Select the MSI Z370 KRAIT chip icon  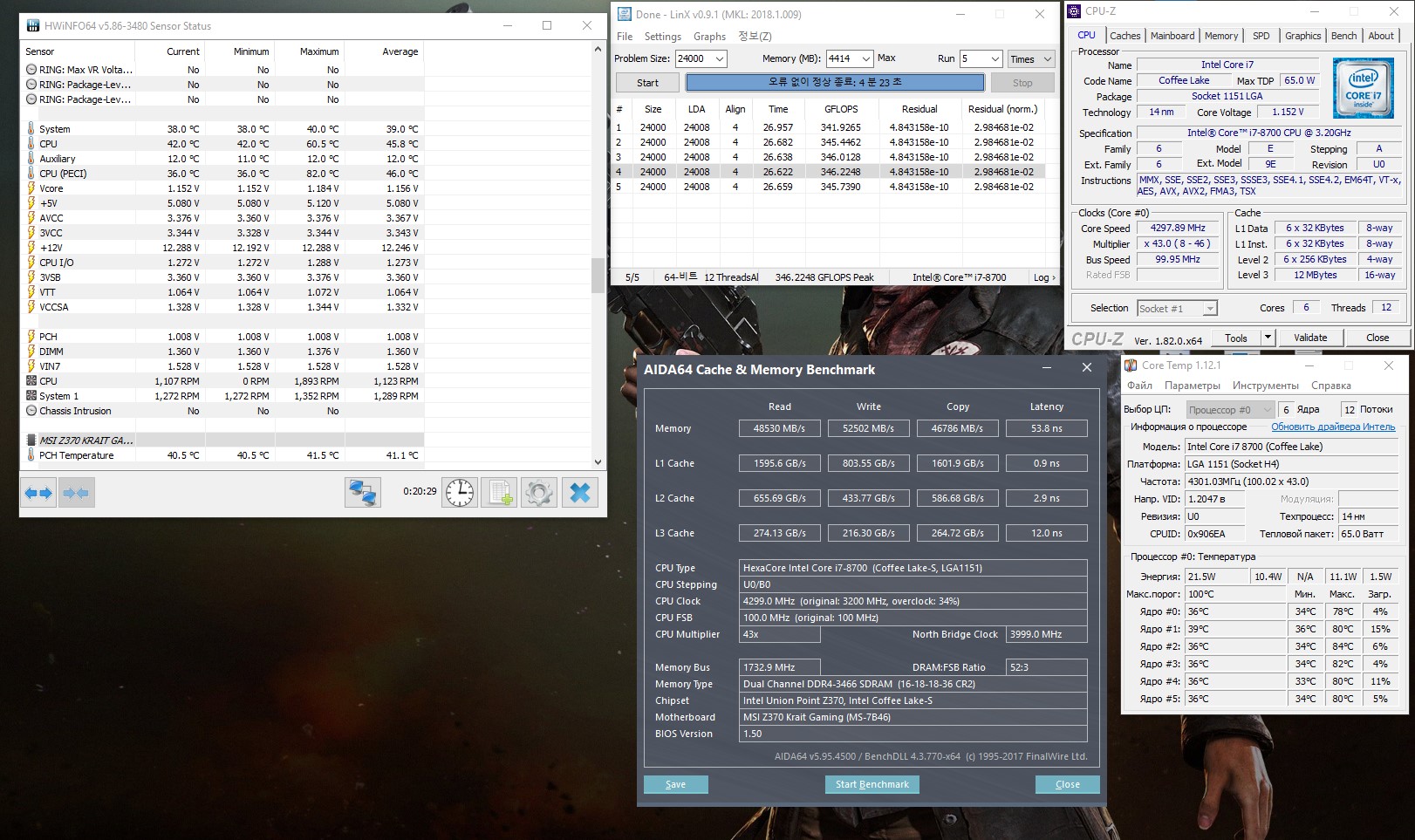coord(31,440)
